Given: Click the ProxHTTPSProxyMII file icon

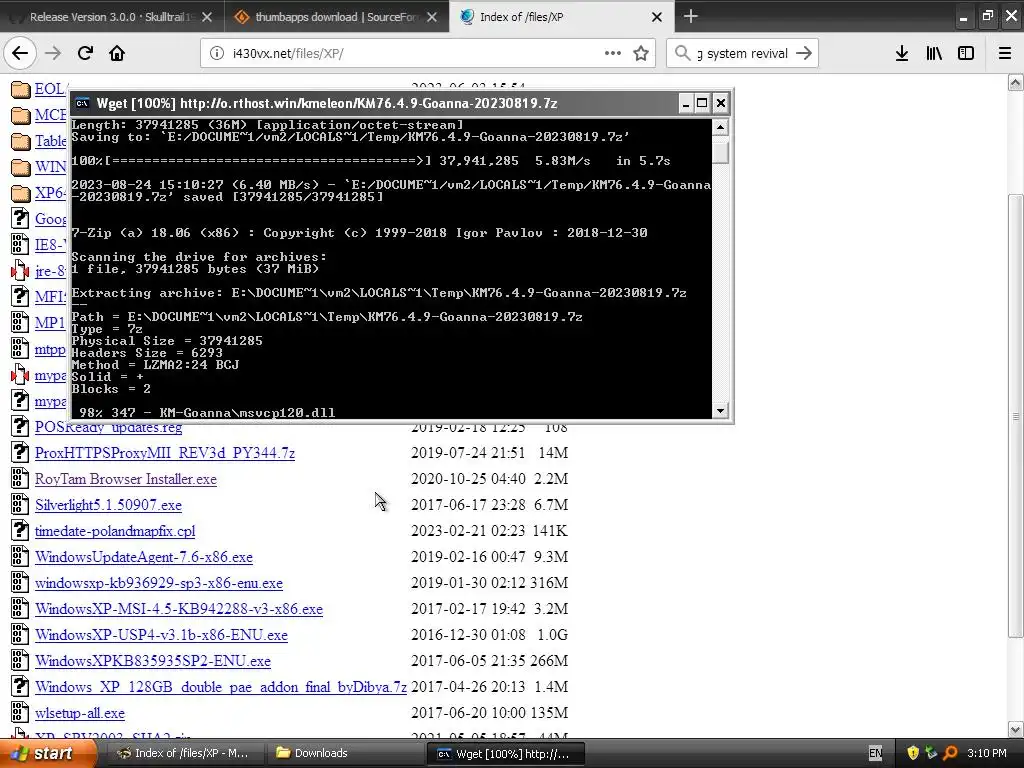Looking at the screenshot, I should click(20, 452).
